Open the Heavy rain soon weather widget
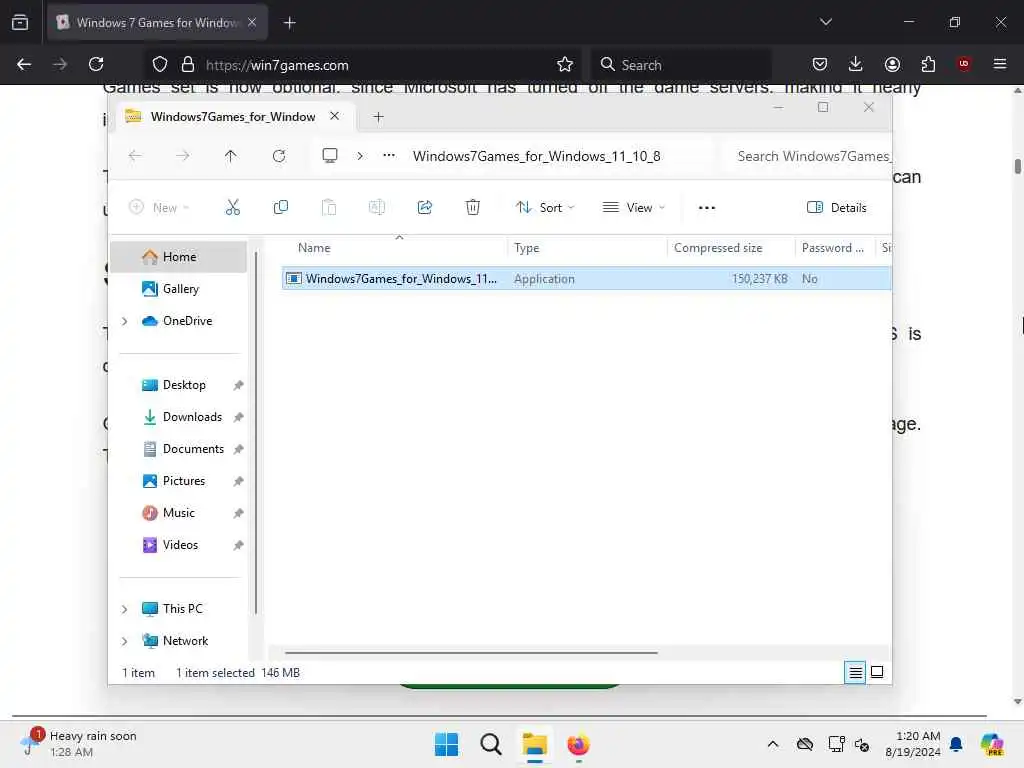The image size is (1024, 768). (x=80, y=744)
